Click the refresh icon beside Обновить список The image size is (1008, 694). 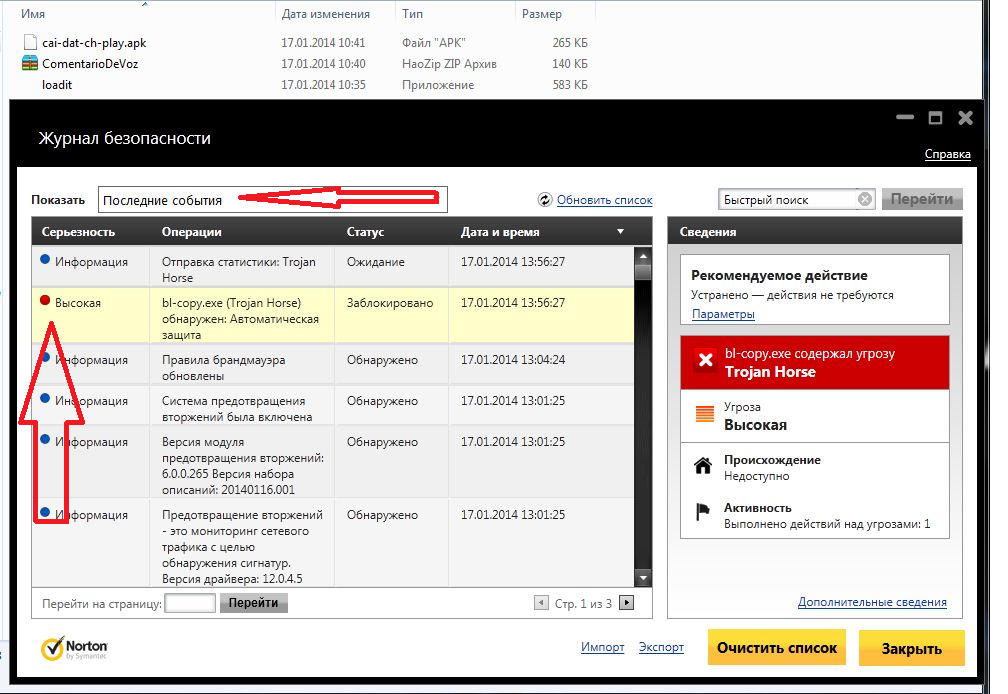tap(544, 200)
